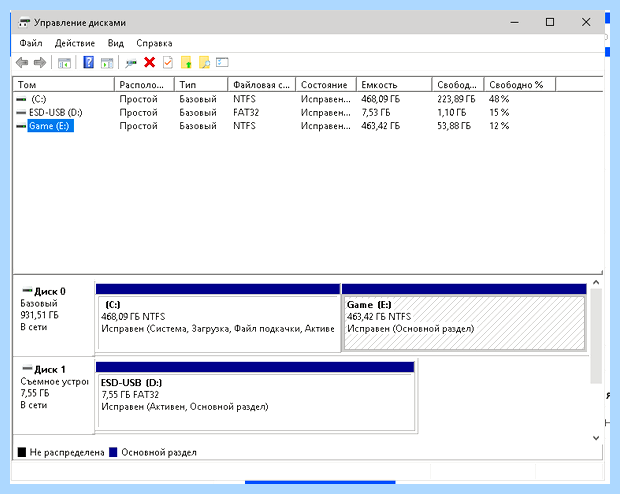Click the settings list toolbar icon
Viewport: 620px width, 494px height.
click(x=222, y=62)
